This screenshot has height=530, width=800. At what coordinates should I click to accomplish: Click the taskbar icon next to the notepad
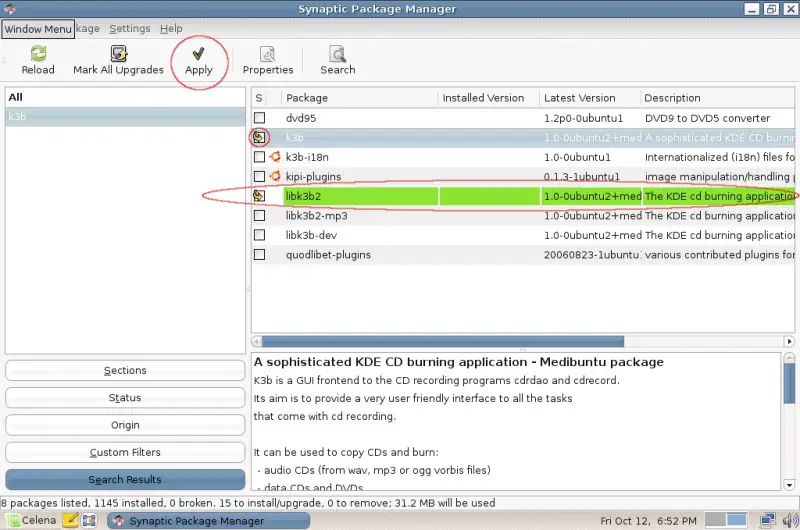coord(89,520)
